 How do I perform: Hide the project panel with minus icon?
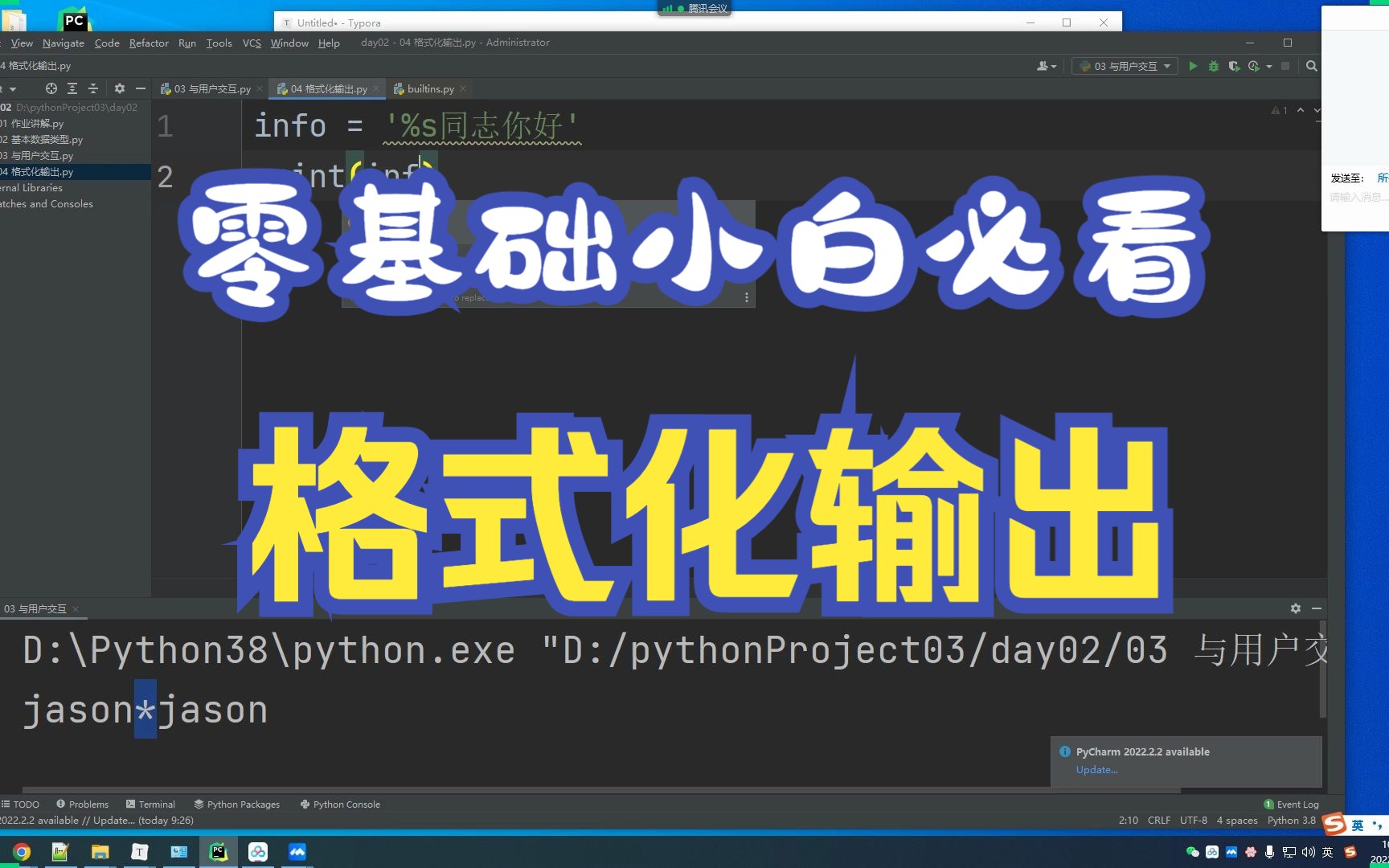coord(141,88)
